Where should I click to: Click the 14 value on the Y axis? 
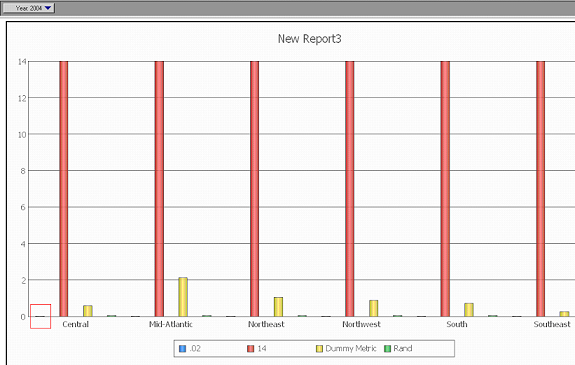22,62
